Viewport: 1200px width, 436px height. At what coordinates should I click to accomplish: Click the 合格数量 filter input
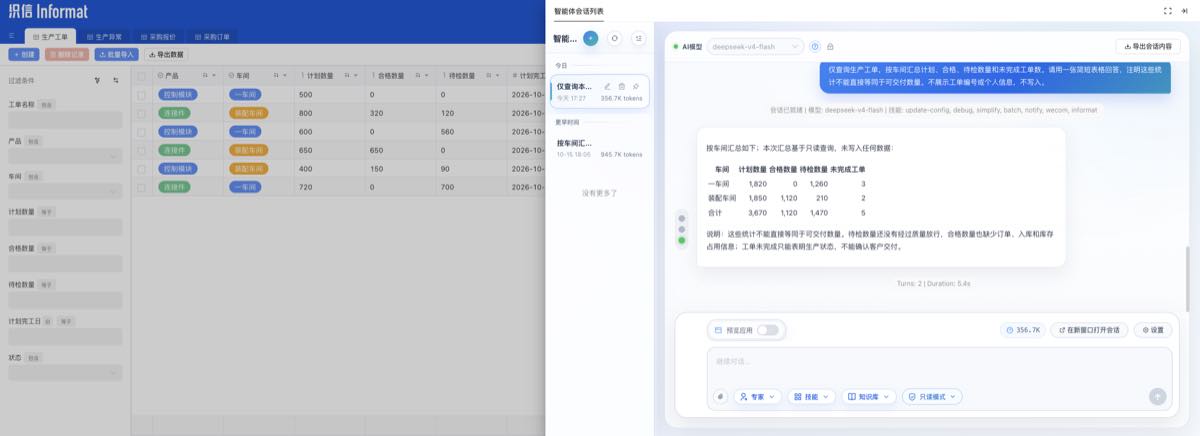[65, 264]
